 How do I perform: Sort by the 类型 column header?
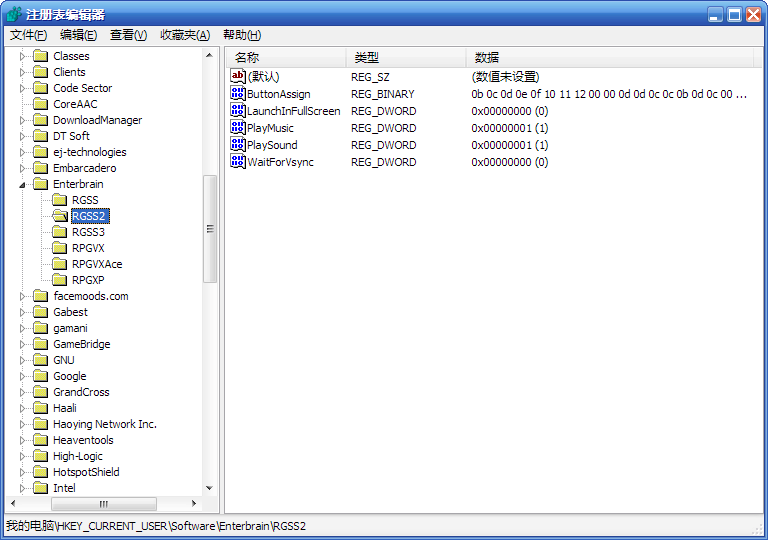click(x=406, y=57)
